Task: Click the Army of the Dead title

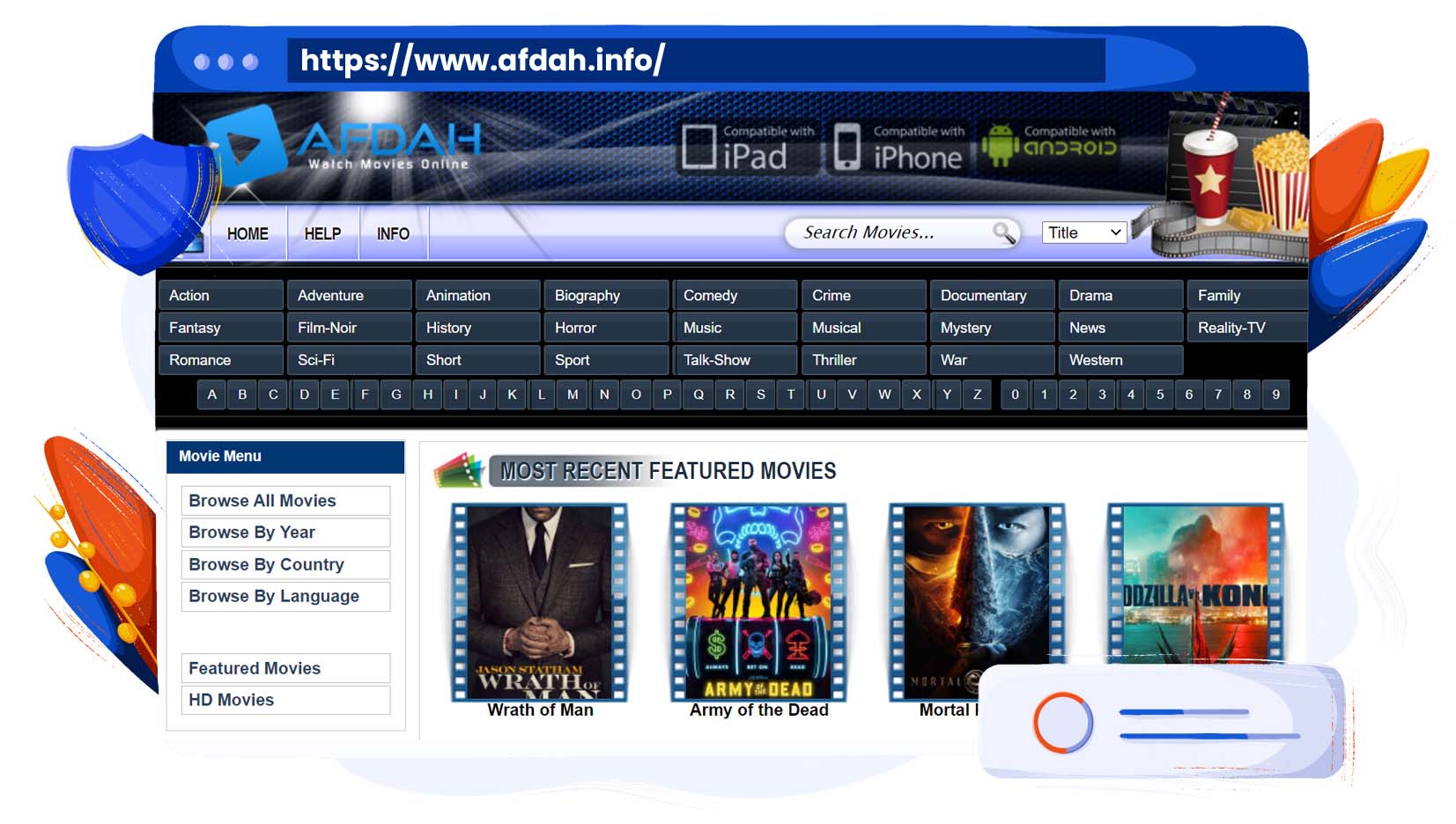Action: pos(759,710)
